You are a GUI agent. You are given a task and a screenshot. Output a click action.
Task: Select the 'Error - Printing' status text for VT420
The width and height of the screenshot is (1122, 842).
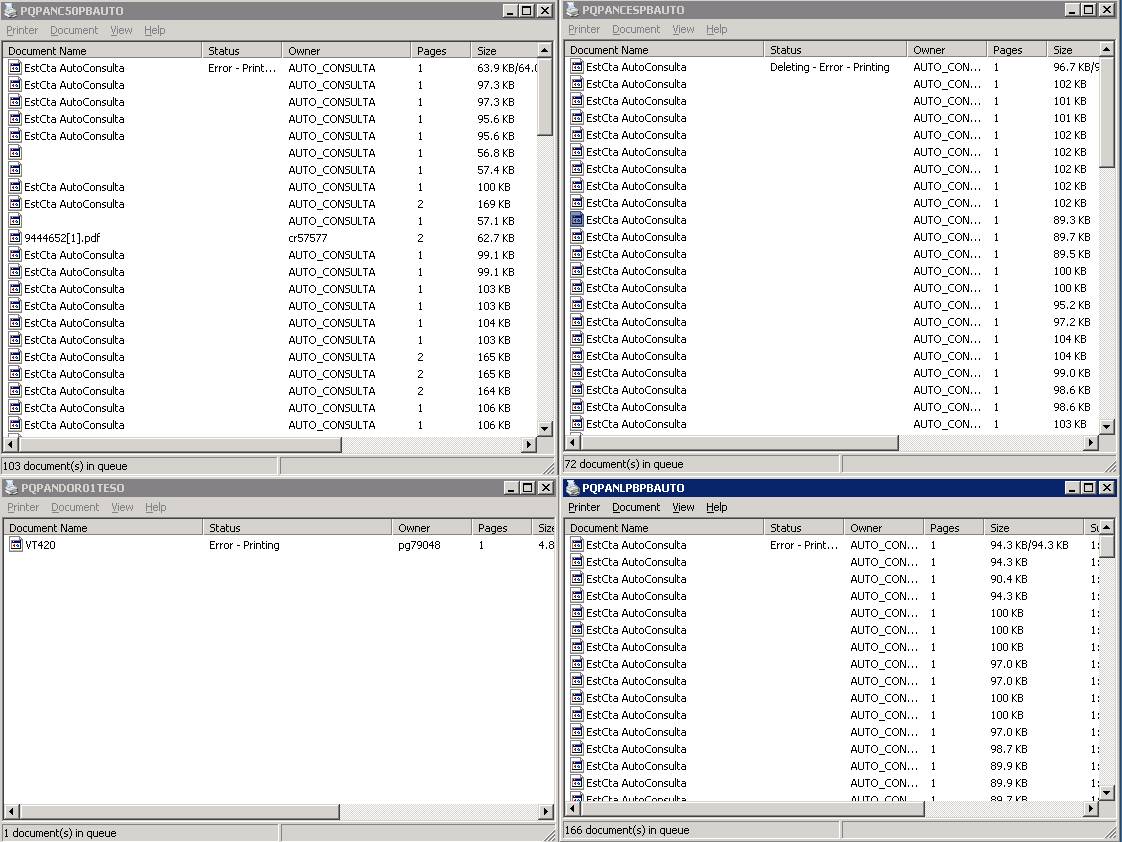244,545
